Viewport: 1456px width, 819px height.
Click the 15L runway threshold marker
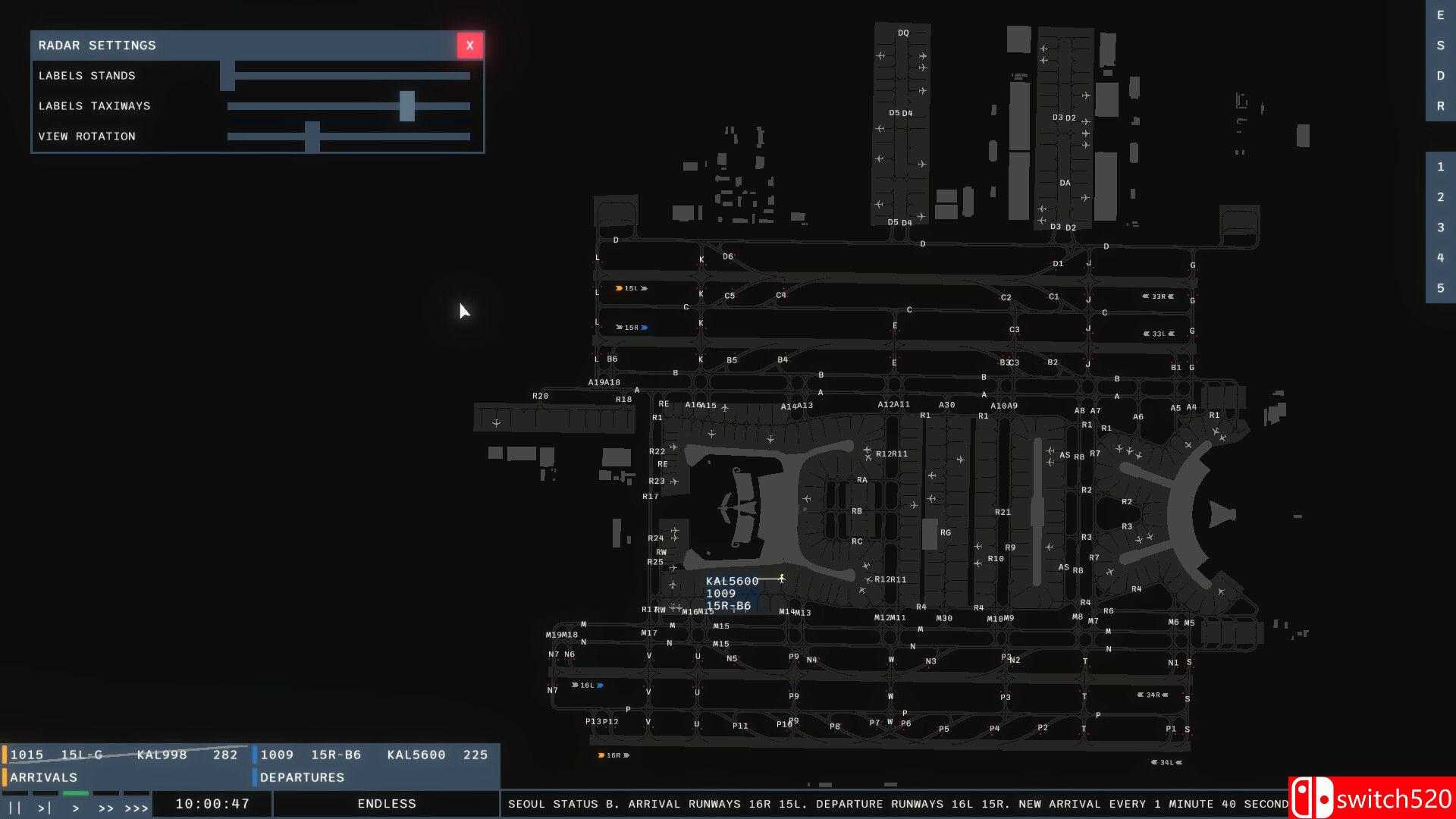tap(631, 288)
